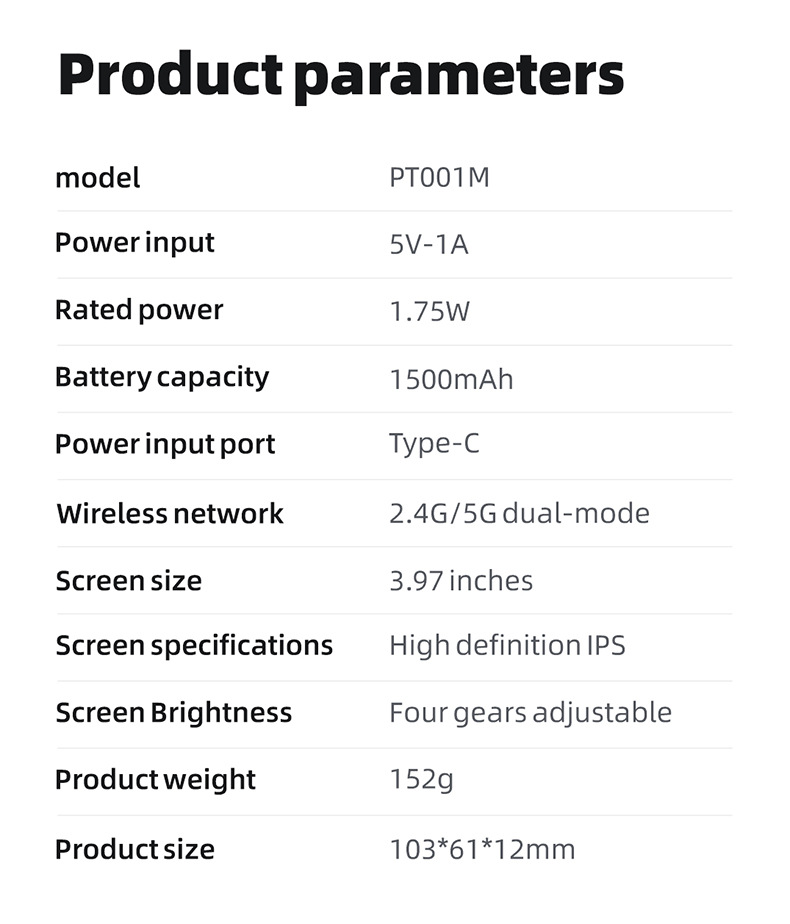Screen dimensions: 790x924
Task: Click the 1500mAh battery value
Action: tap(451, 379)
